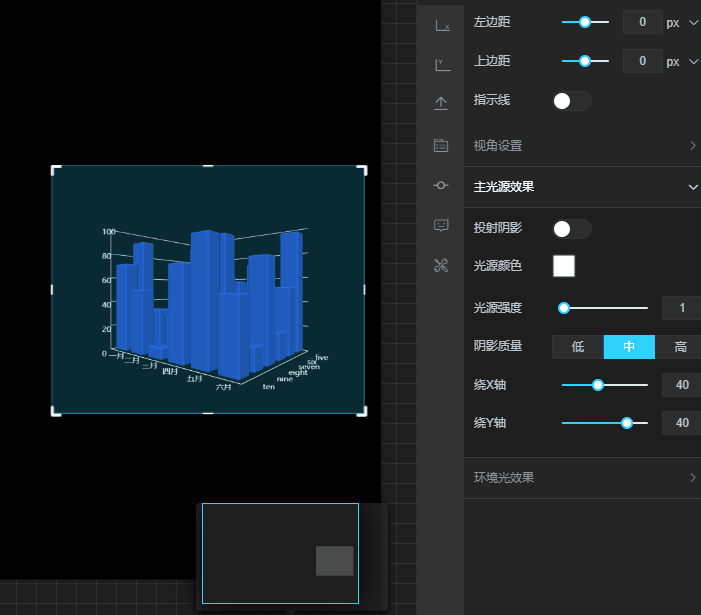Adjust the 左边距 slider handle
The image size is (701, 615).
coord(585,22)
